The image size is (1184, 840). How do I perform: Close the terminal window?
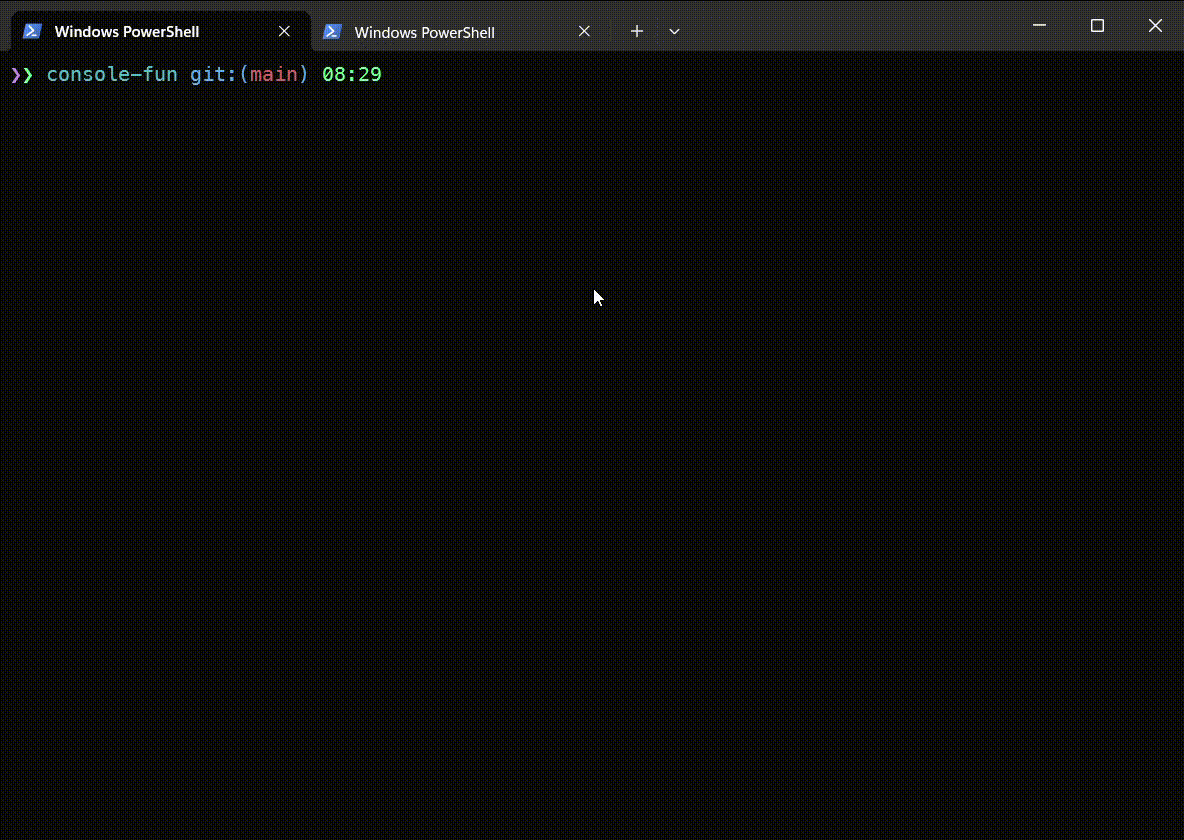tap(1155, 26)
